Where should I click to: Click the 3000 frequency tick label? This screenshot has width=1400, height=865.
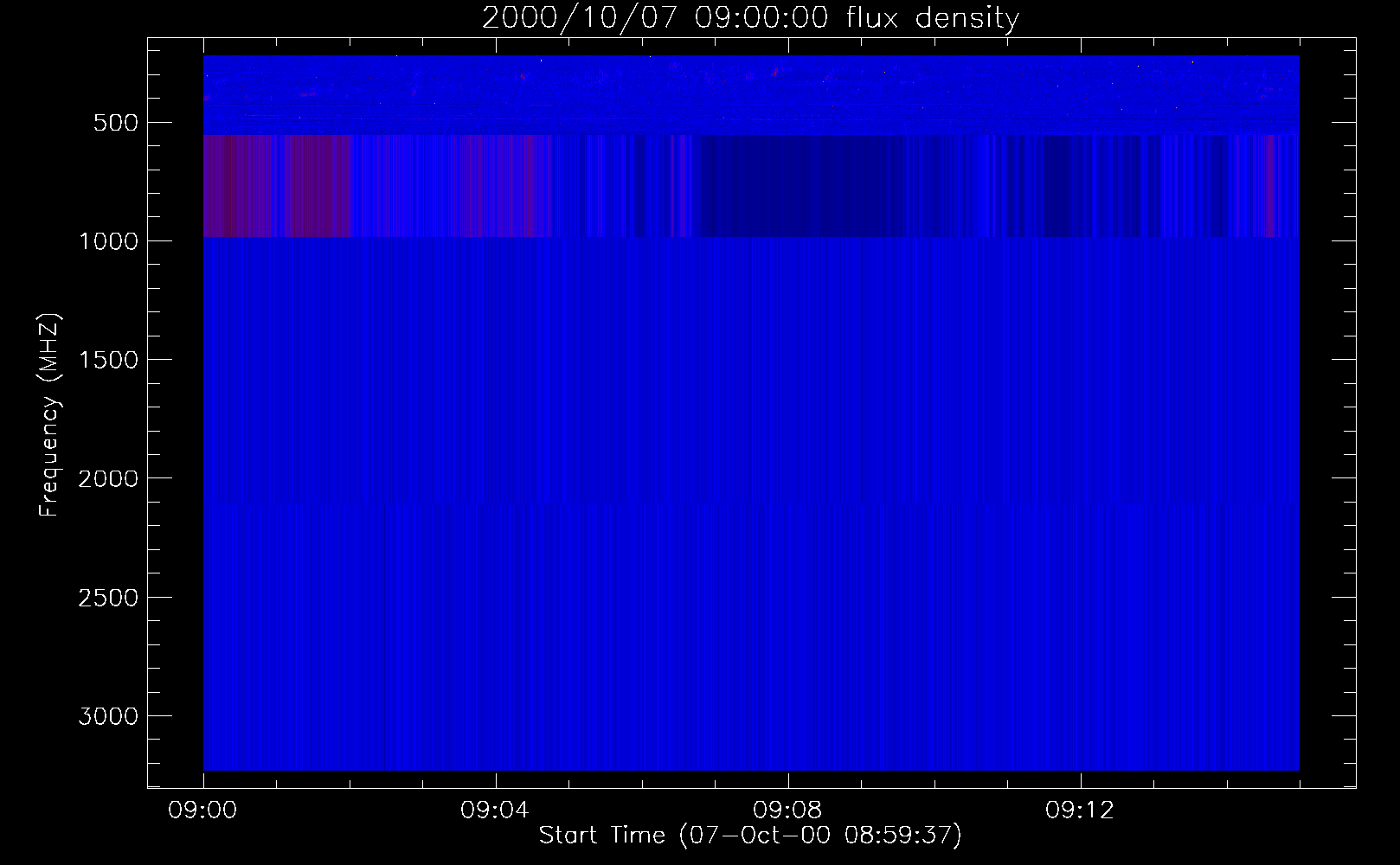click(x=108, y=716)
